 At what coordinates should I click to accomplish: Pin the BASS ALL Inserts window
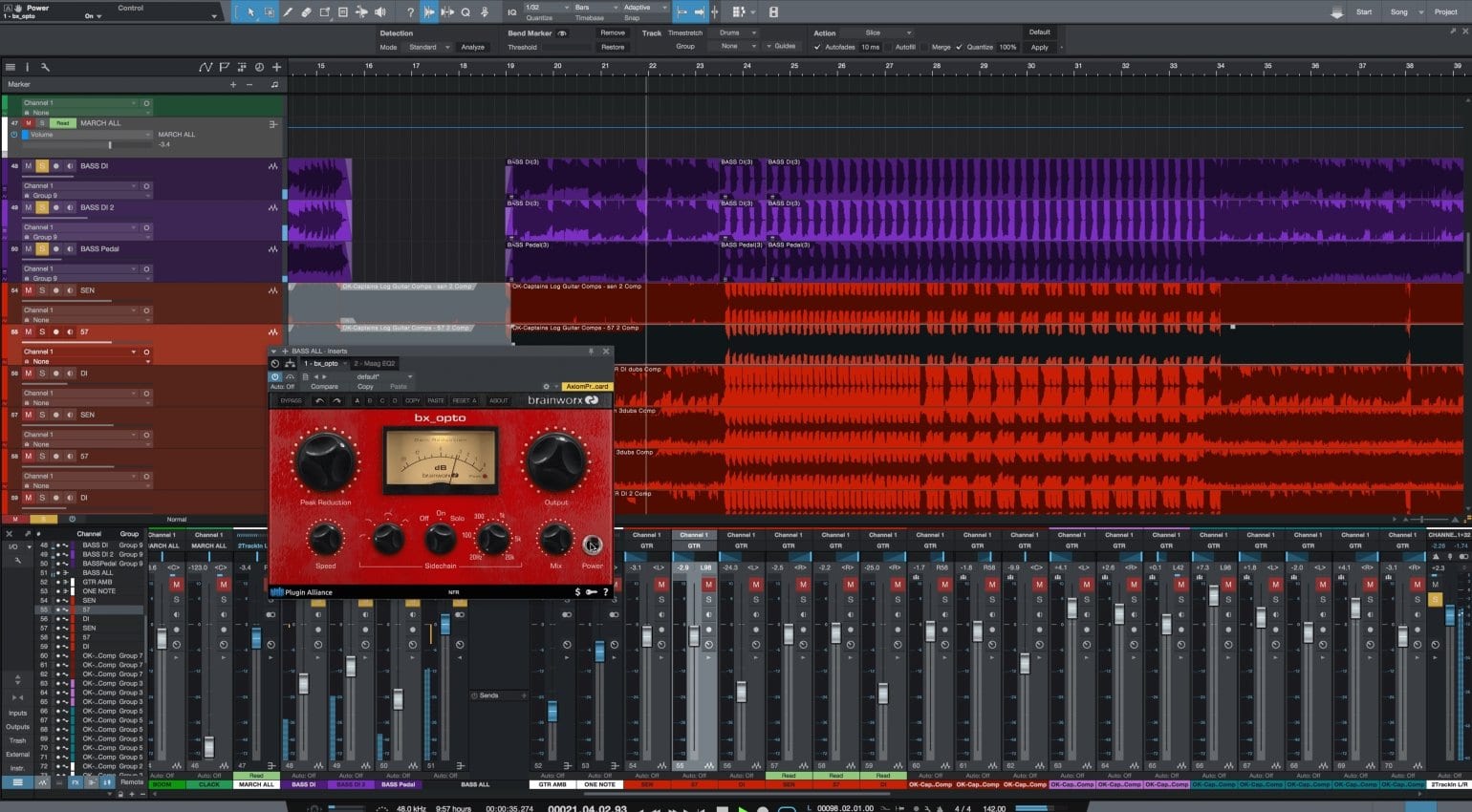591,351
